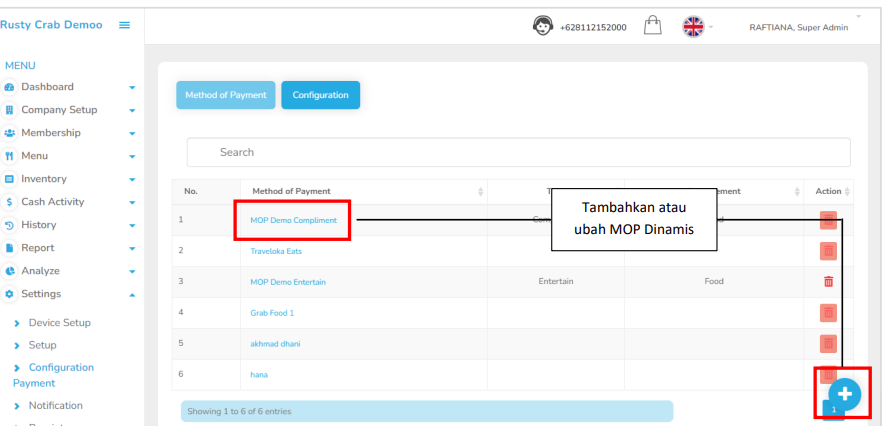Collapse the Settings menu

132,295
